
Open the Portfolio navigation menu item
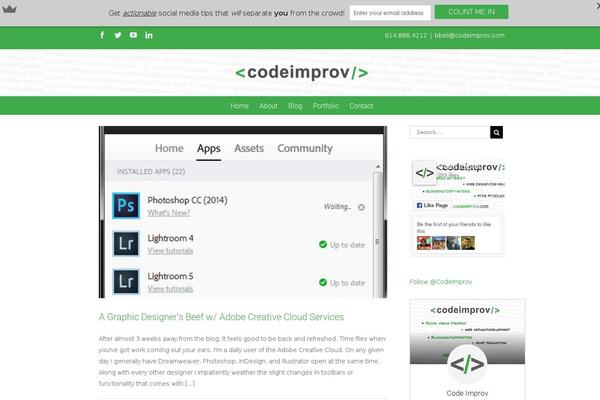coord(326,106)
